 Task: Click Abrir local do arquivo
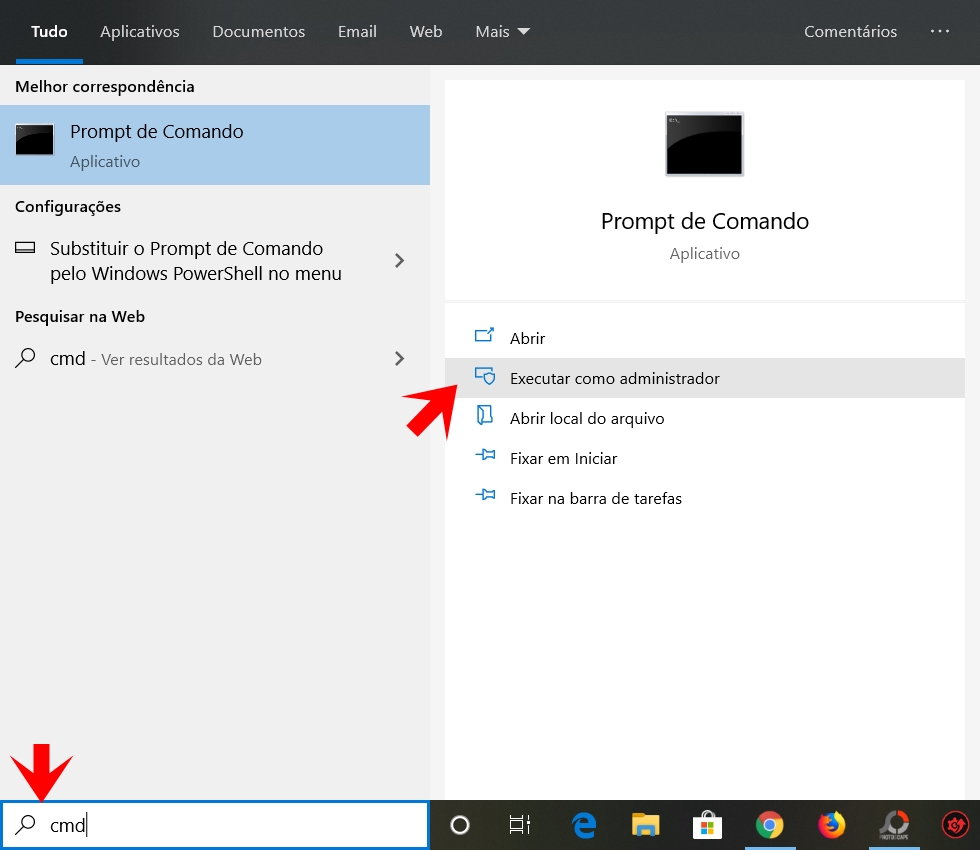pos(587,419)
